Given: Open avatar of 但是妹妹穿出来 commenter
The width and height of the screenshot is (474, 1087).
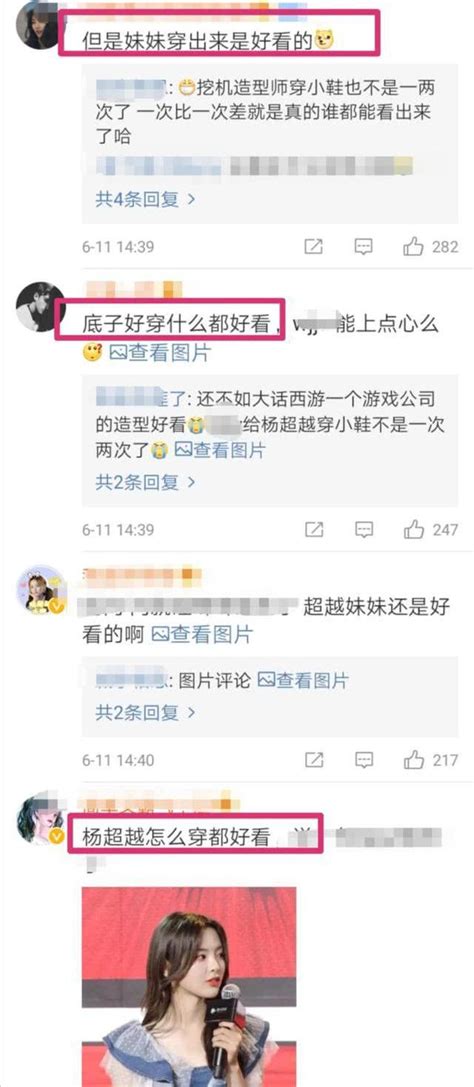Looking at the screenshot, I should (40, 25).
